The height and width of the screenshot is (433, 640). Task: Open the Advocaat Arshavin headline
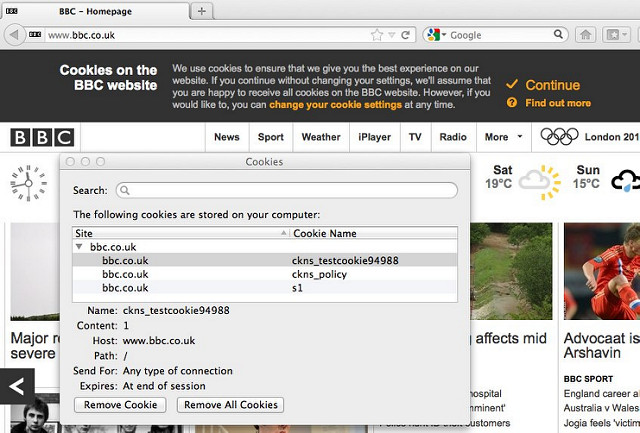coord(602,346)
